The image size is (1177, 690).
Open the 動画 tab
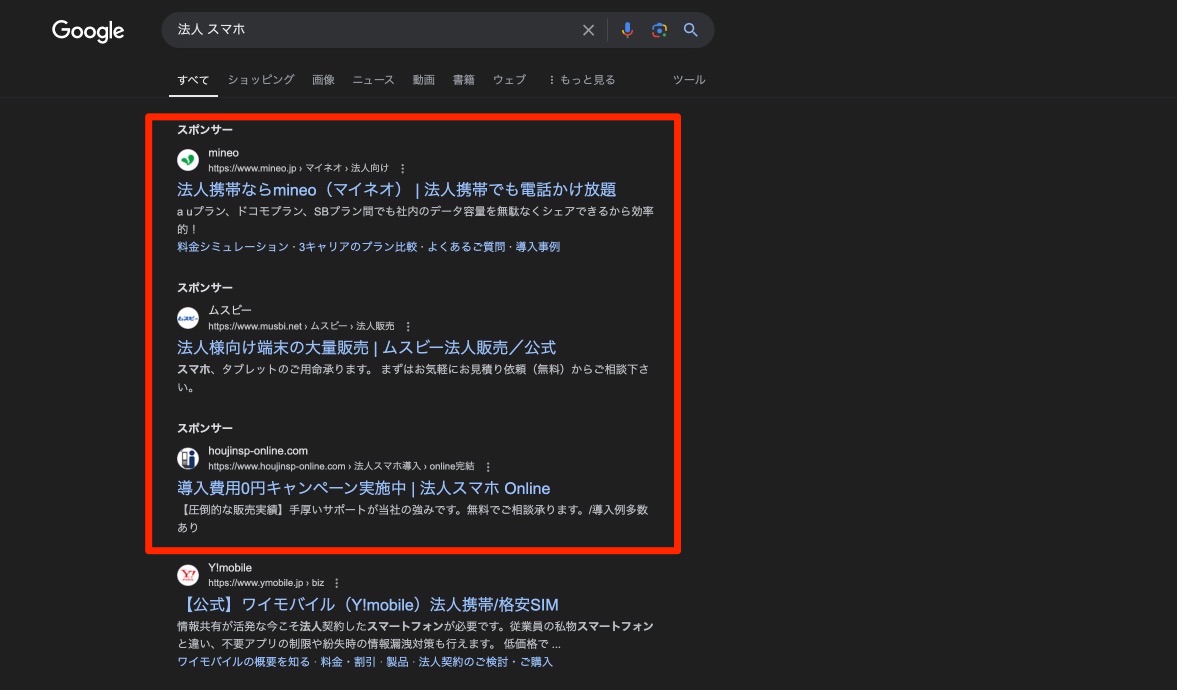click(423, 80)
